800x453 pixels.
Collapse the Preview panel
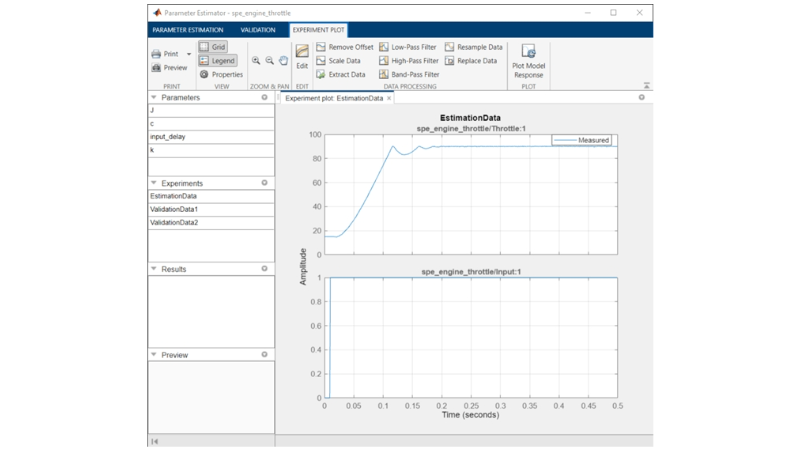[x=154, y=355]
